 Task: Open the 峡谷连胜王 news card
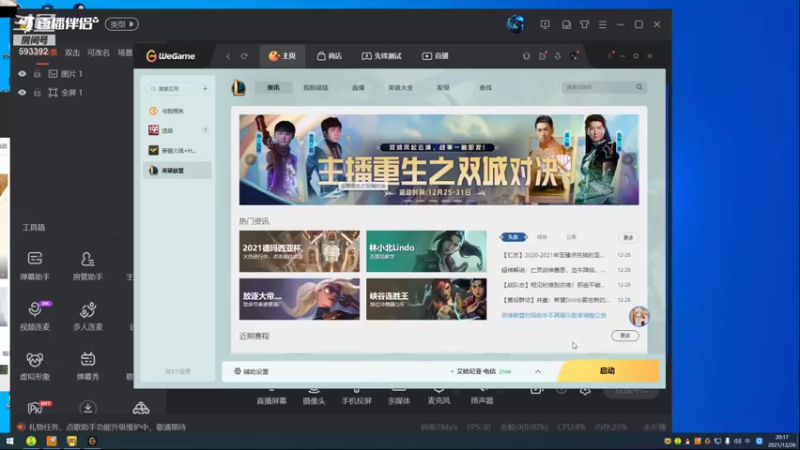[x=427, y=299]
